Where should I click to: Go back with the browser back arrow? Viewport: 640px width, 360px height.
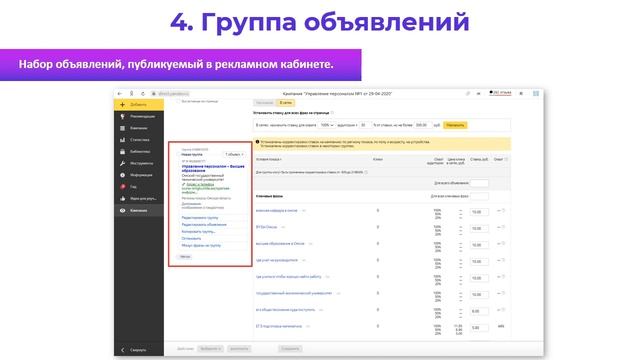coord(120,93)
